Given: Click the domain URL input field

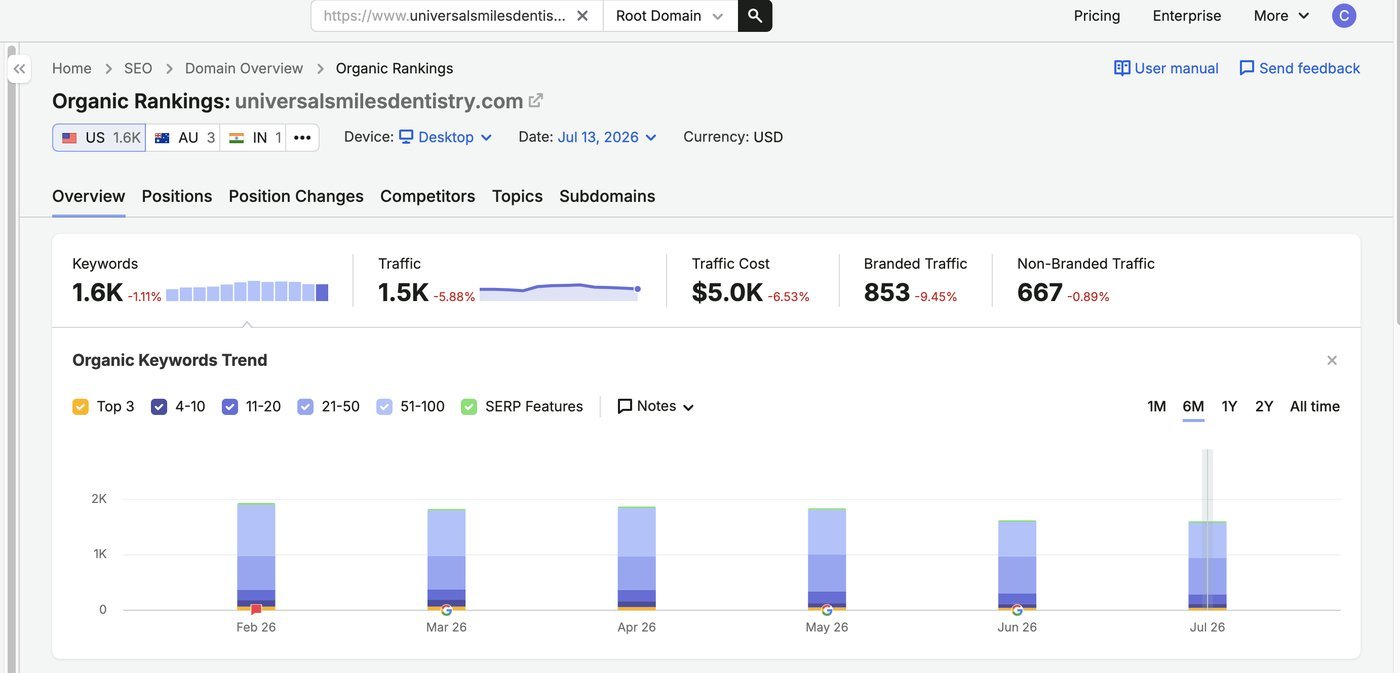Looking at the screenshot, I should (x=445, y=16).
